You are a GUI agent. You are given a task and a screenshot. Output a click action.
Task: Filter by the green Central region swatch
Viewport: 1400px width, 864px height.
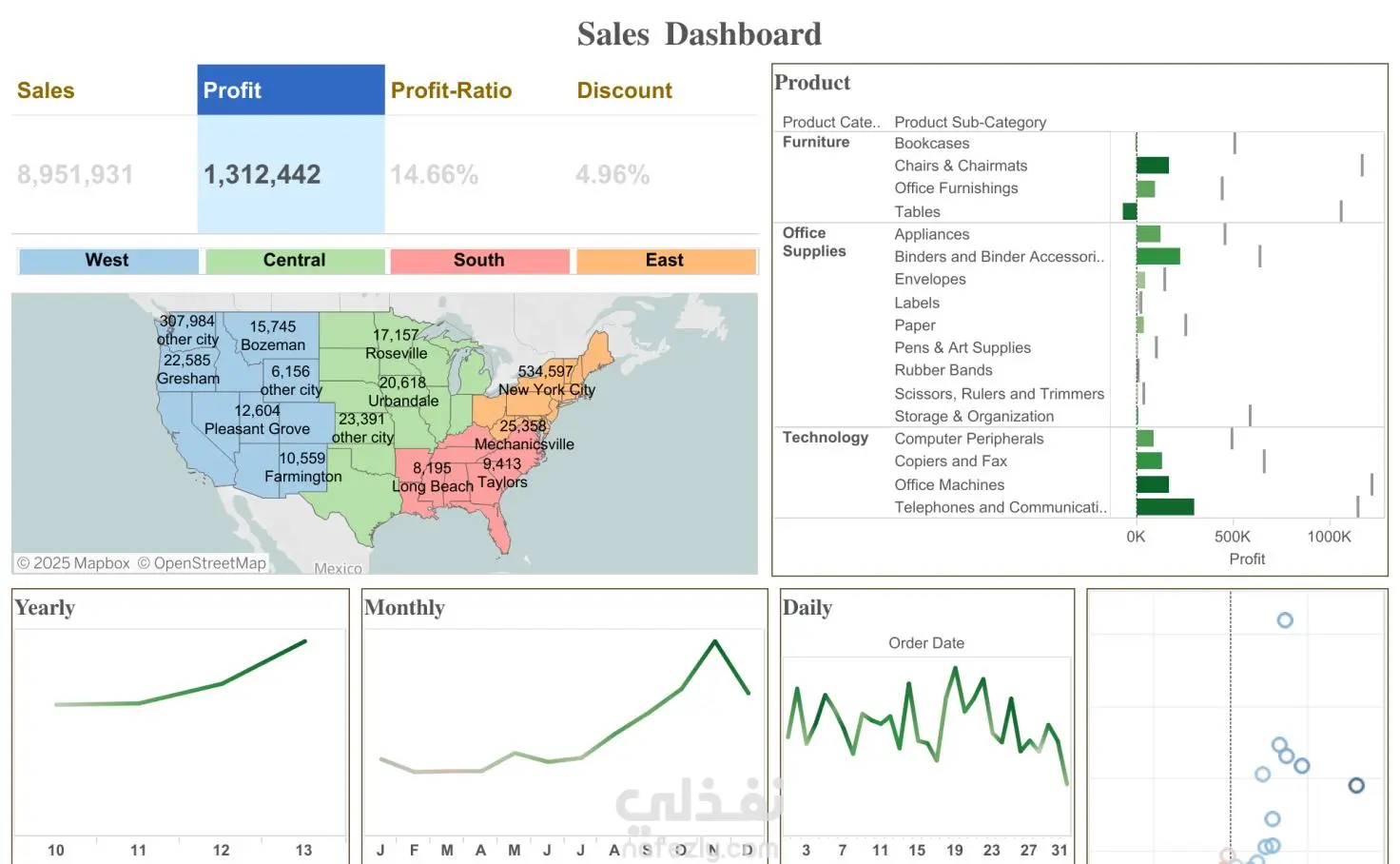pyautogui.click(x=295, y=261)
